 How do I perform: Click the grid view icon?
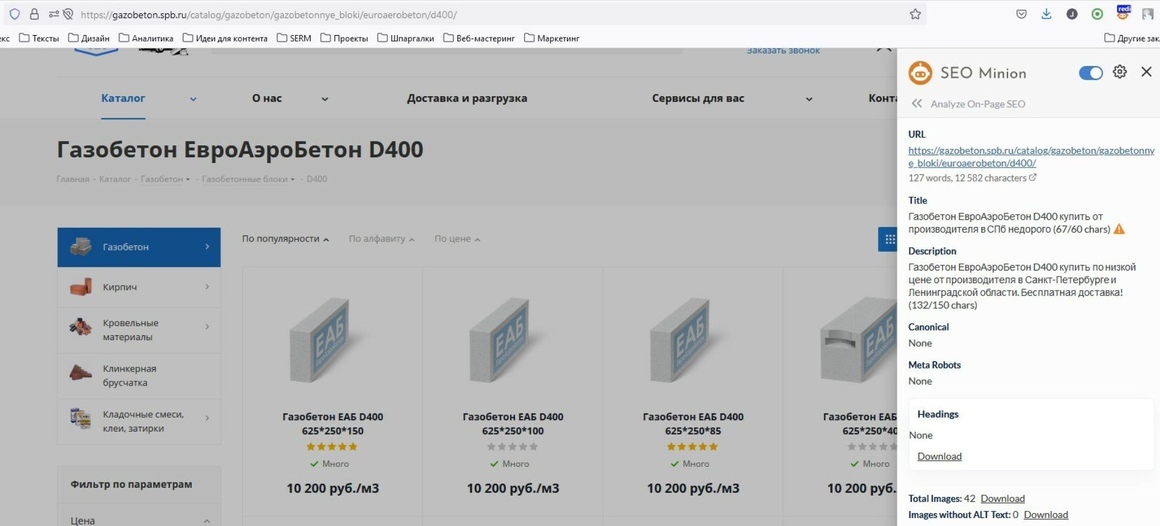pos(888,239)
